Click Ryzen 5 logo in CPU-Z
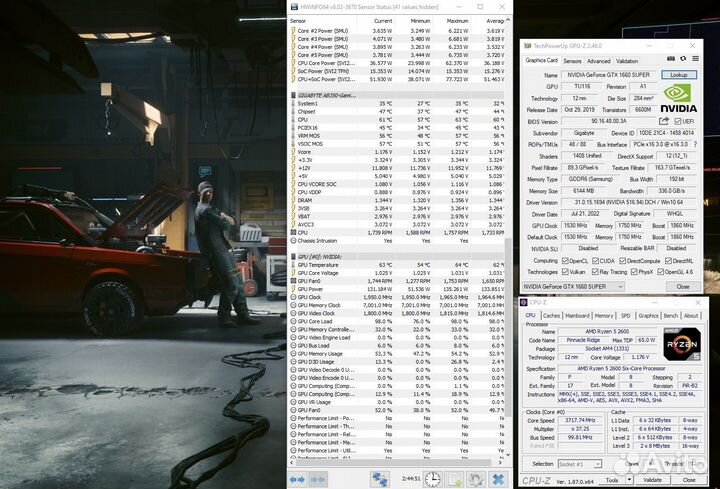Screen dimensions: 720x489 681,344
